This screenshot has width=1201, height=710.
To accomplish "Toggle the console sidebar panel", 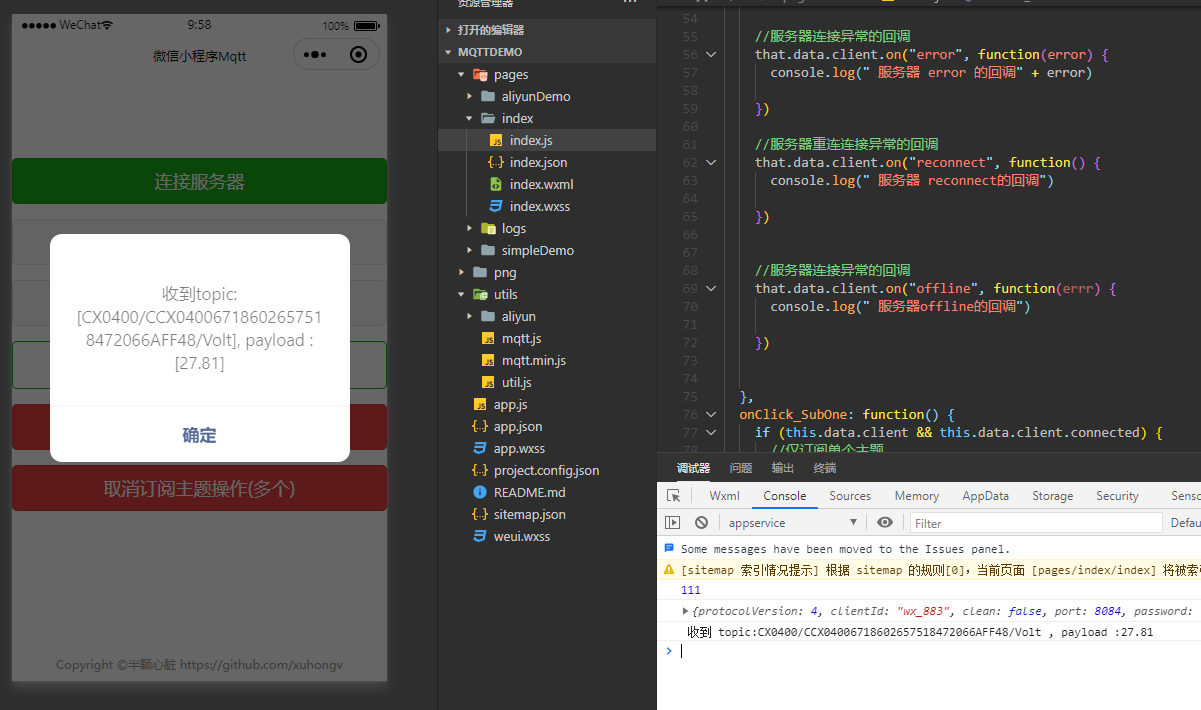I will click(x=673, y=522).
